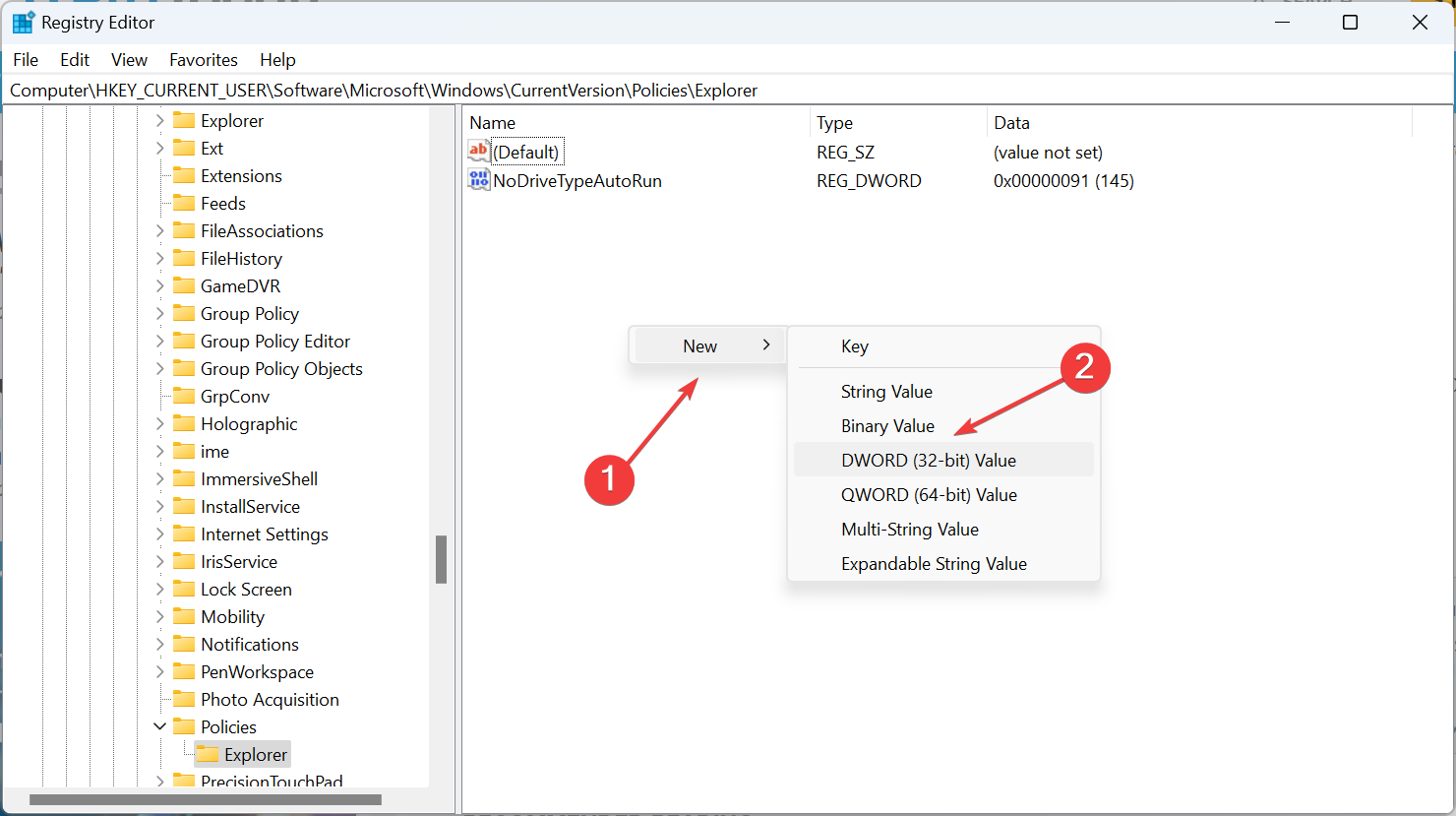Expand the Group Policy Editor key
1456x816 pixels.
(x=159, y=341)
